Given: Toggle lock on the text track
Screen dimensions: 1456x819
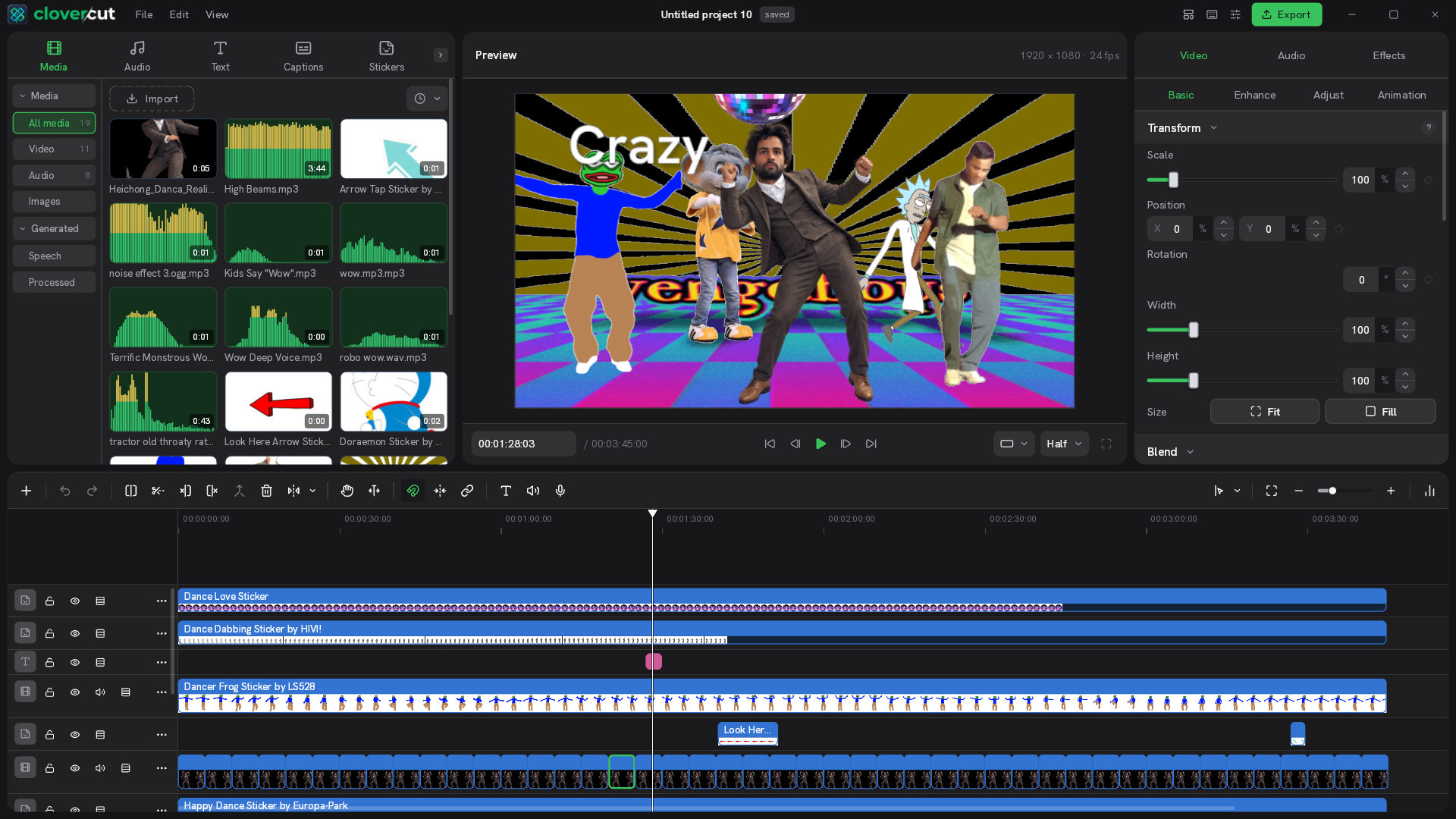Looking at the screenshot, I should point(49,663).
